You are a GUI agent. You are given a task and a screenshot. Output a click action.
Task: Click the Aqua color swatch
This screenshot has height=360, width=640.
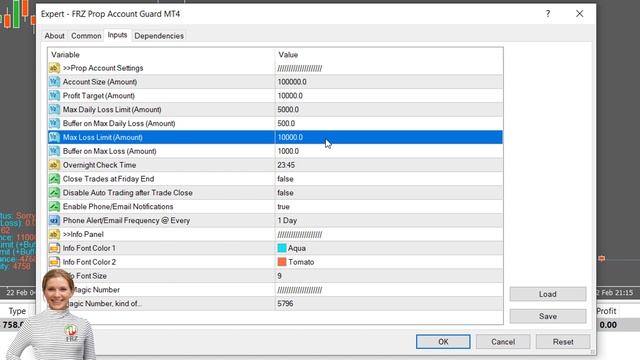[282, 248]
